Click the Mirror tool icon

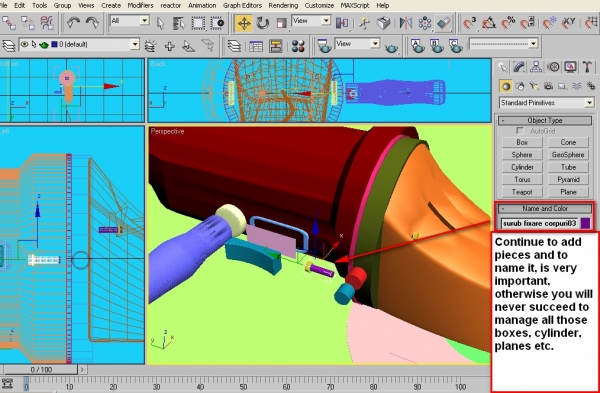click(x=405, y=23)
